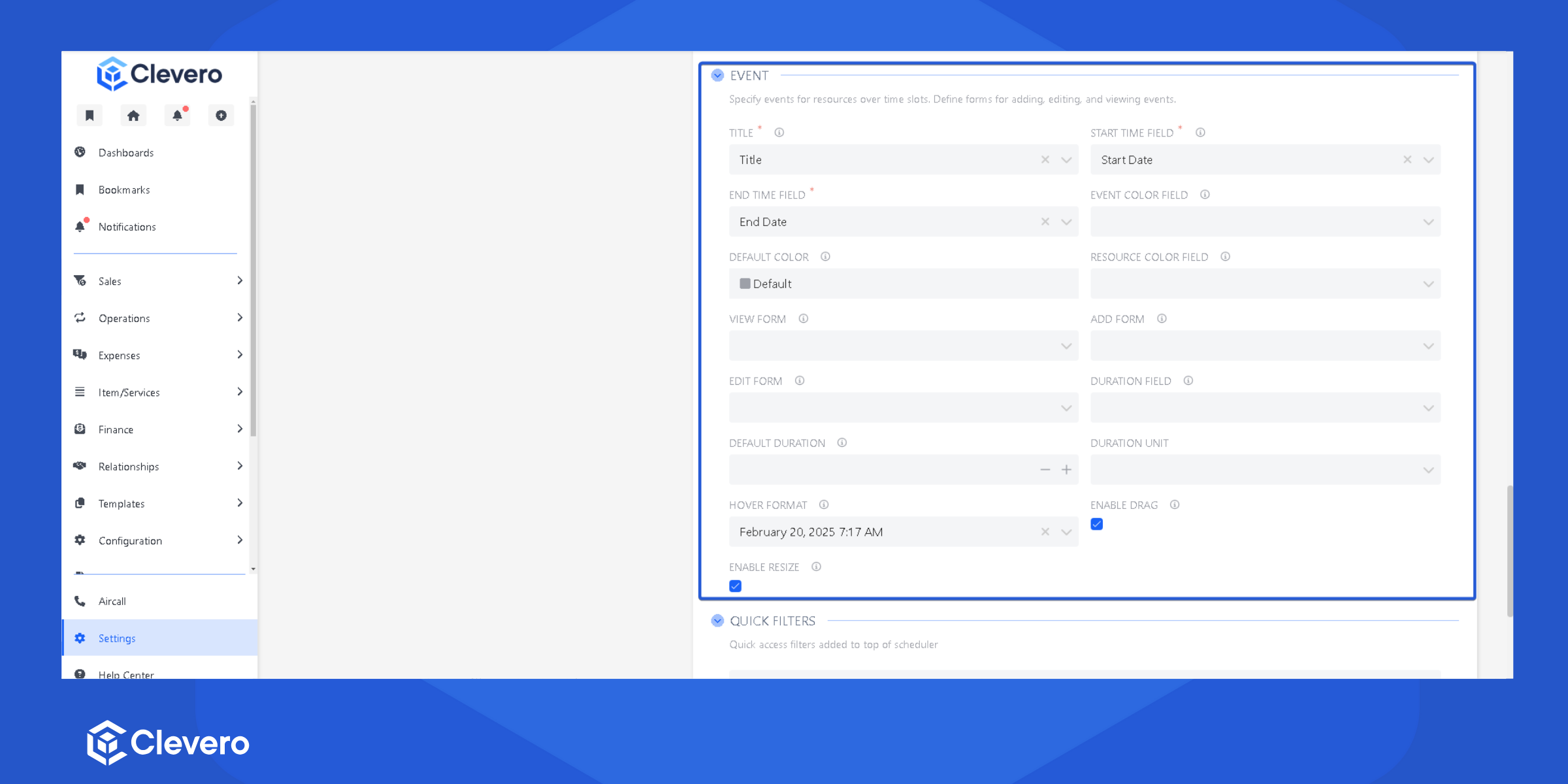Viewport: 1568px width, 784px height.
Task: Open the Dashboards menu item
Action: pos(126,152)
